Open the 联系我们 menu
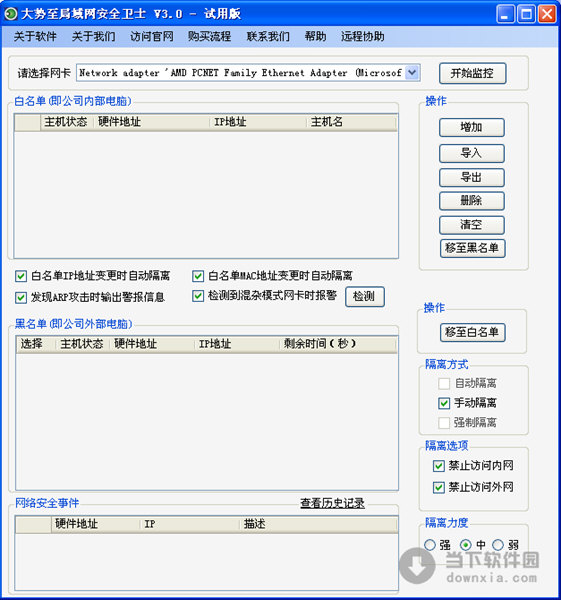Screen dimensions: 561x600 (268, 37)
